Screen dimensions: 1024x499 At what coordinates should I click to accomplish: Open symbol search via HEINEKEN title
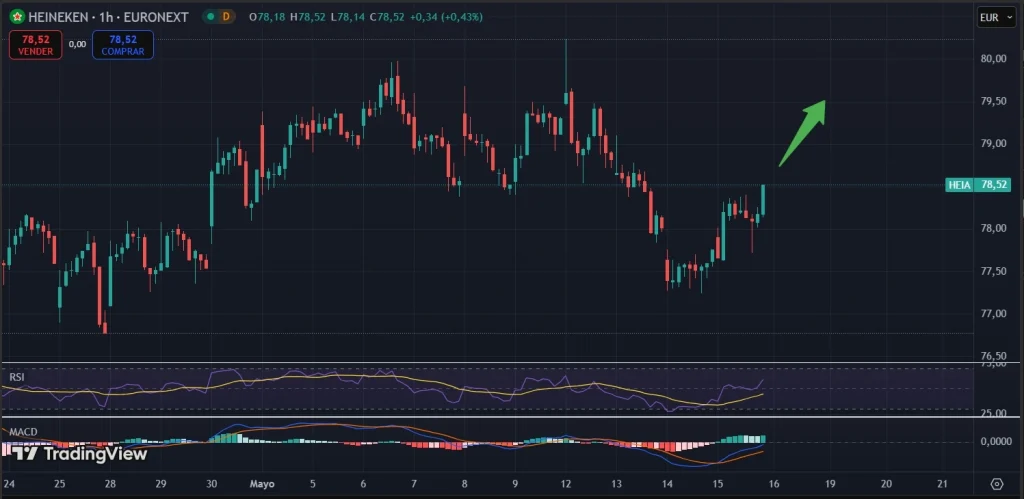click(59, 17)
